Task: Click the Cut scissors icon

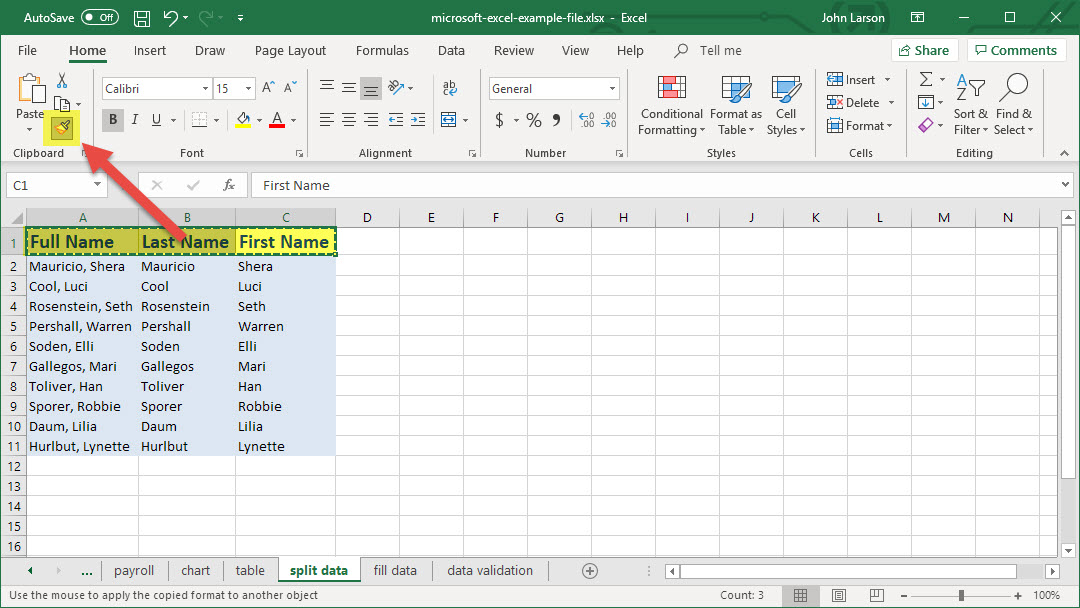Action: tap(62, 80)
